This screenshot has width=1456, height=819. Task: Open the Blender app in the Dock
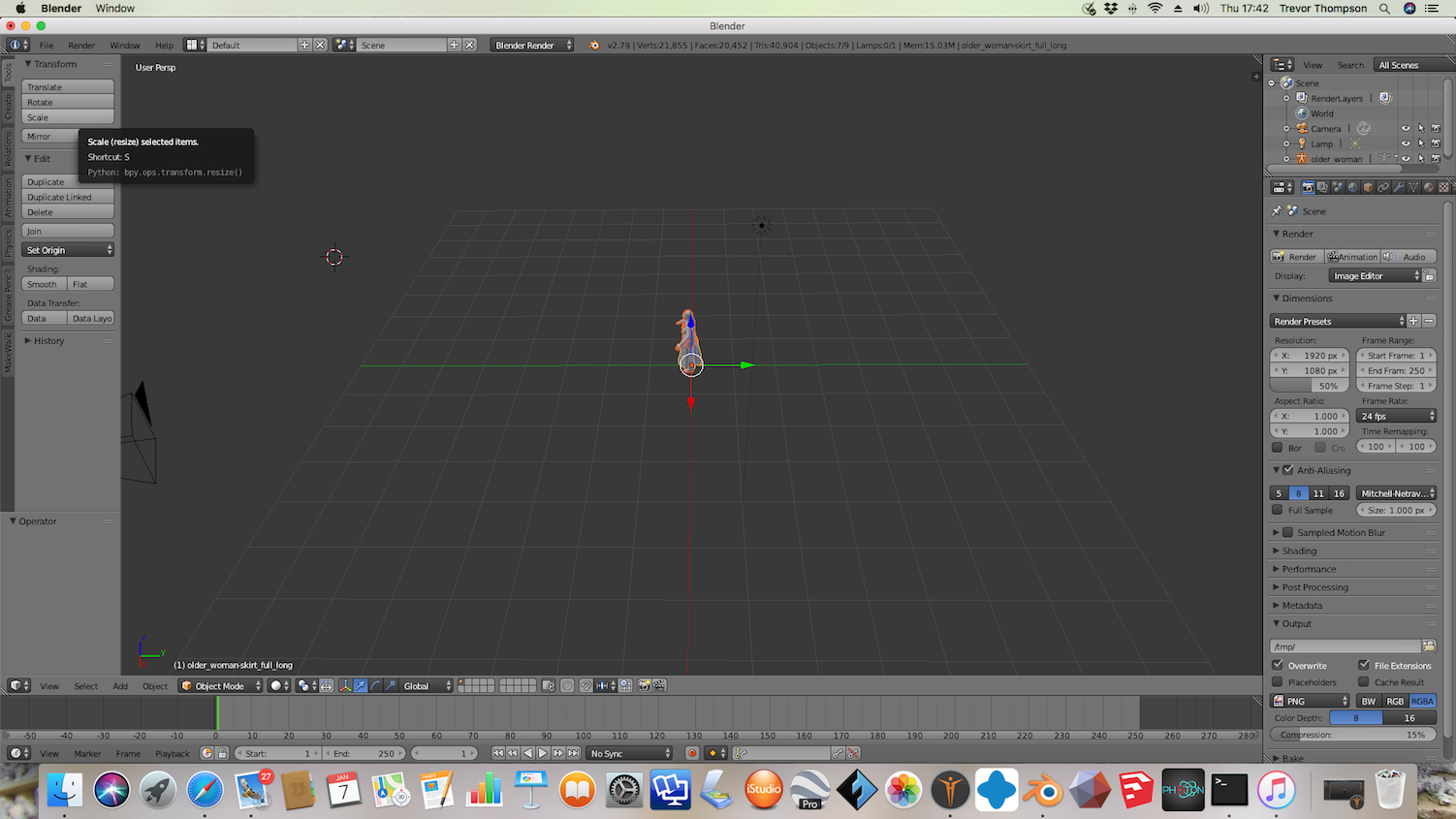pyautogui.click(x=1043, y=790)
